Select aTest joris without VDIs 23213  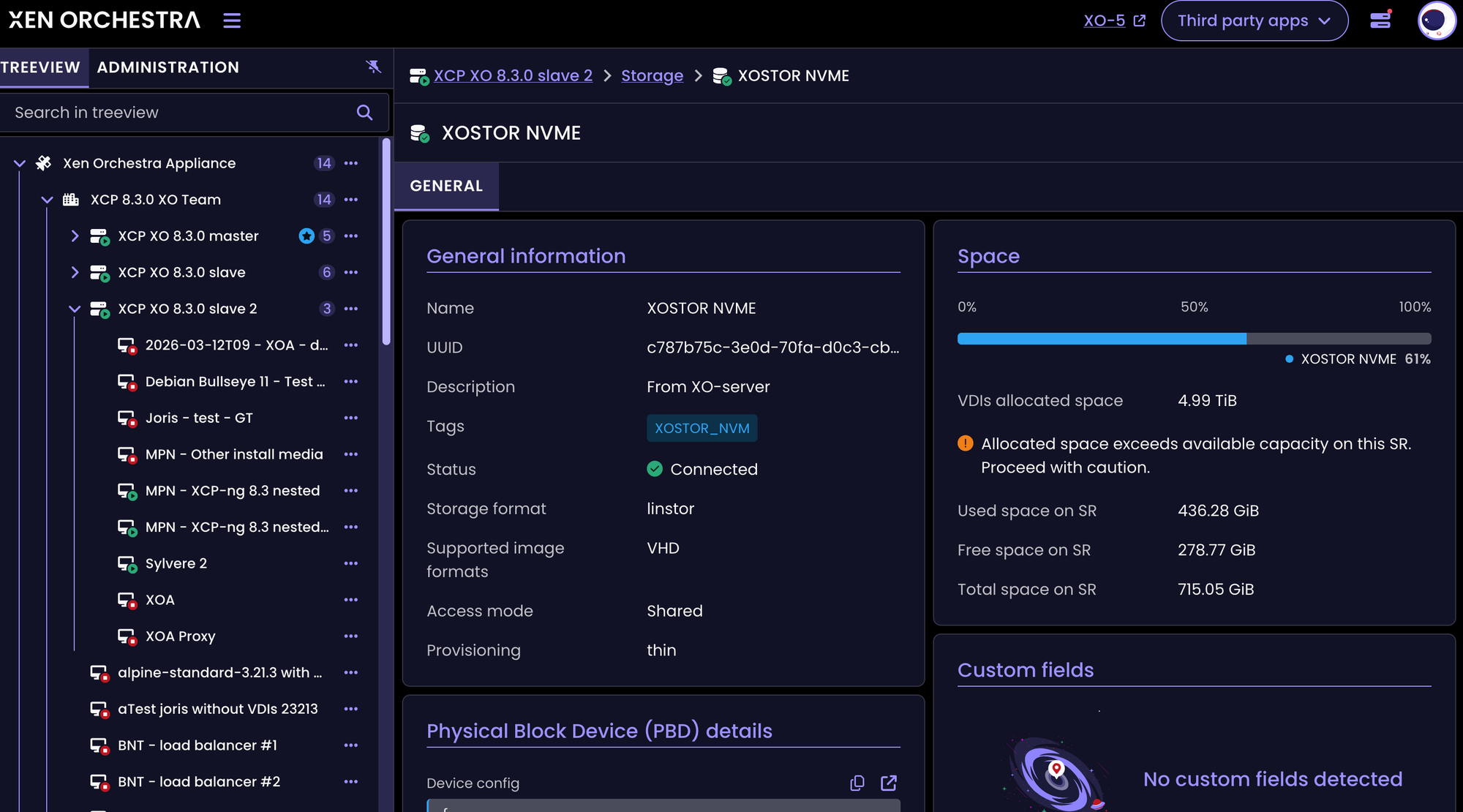pyautogui.click(x=218, y=710)
